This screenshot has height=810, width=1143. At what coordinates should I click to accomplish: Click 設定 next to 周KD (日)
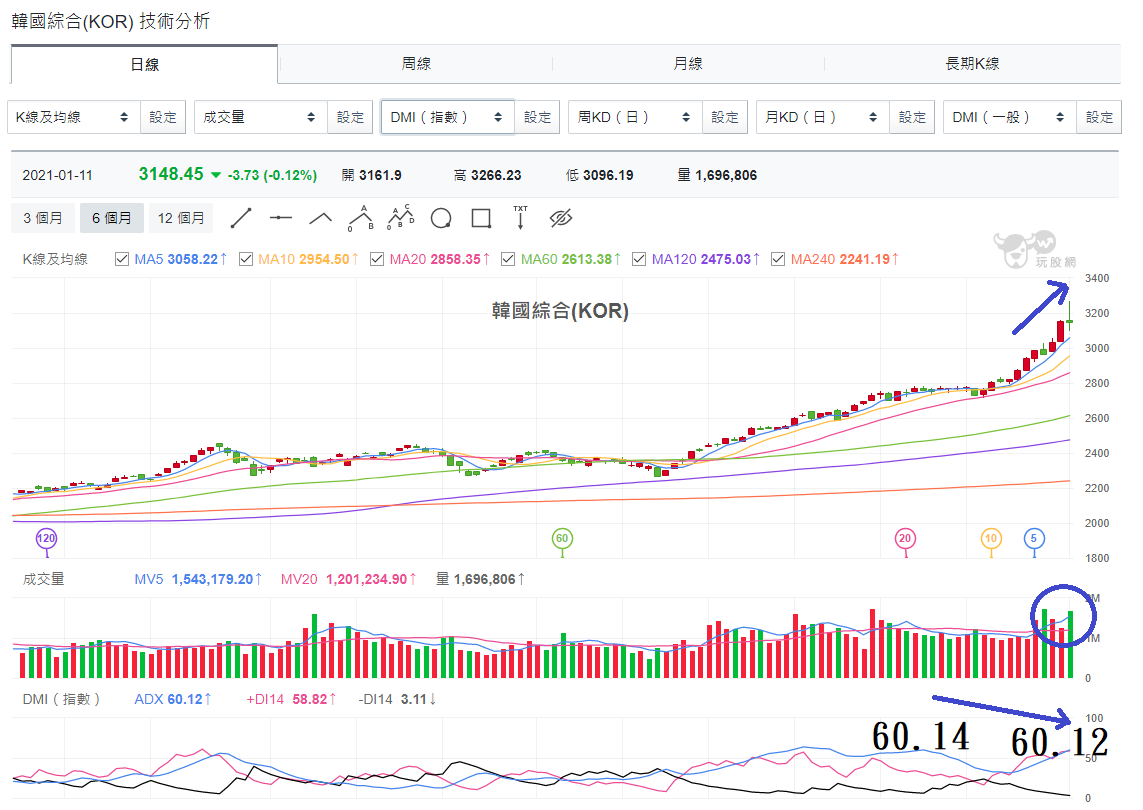[725, 117]
